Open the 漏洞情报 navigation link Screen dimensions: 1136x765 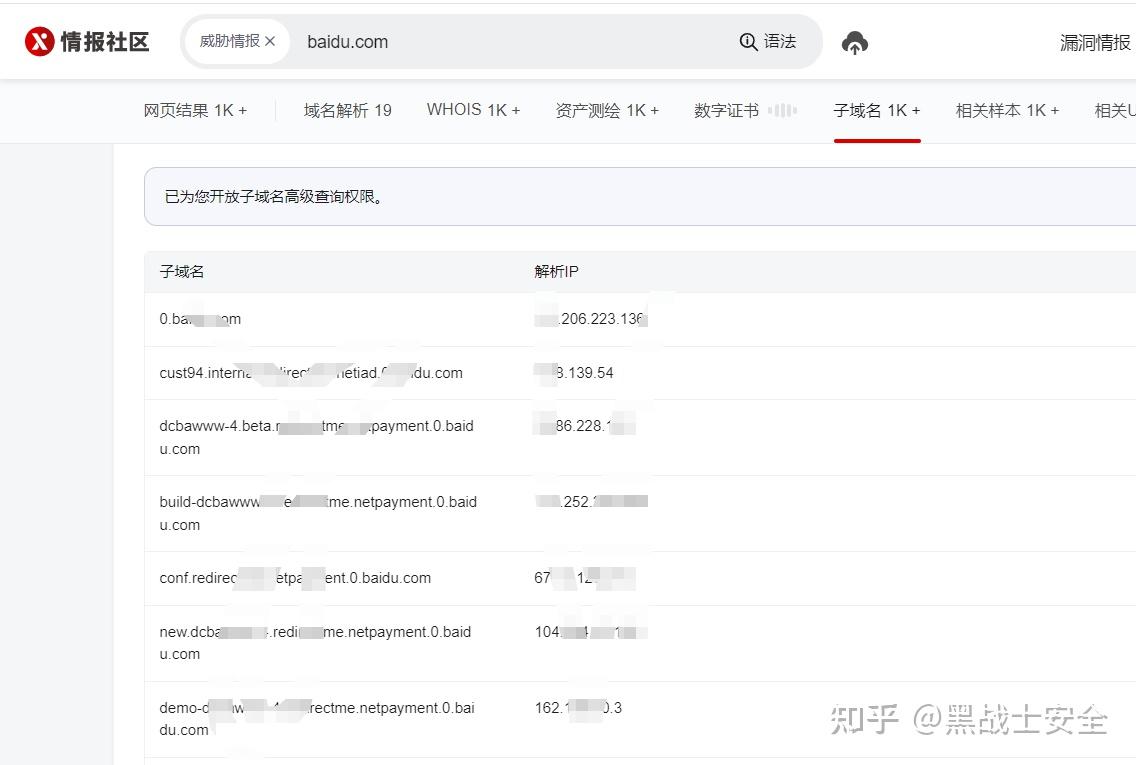point(1095,43)
